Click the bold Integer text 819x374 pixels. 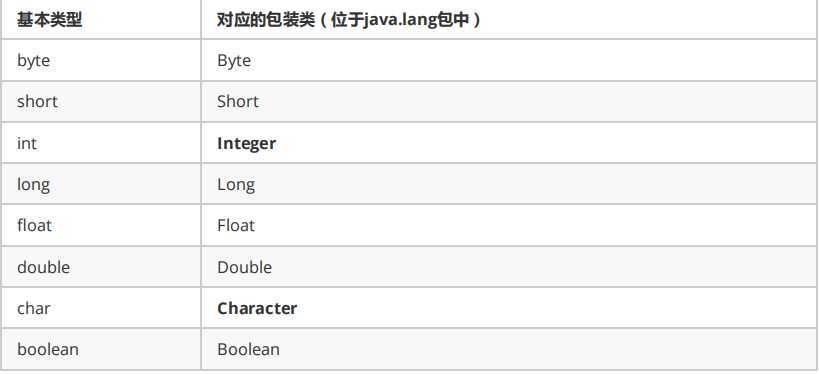pyautogui.click(x=247, y=144)
